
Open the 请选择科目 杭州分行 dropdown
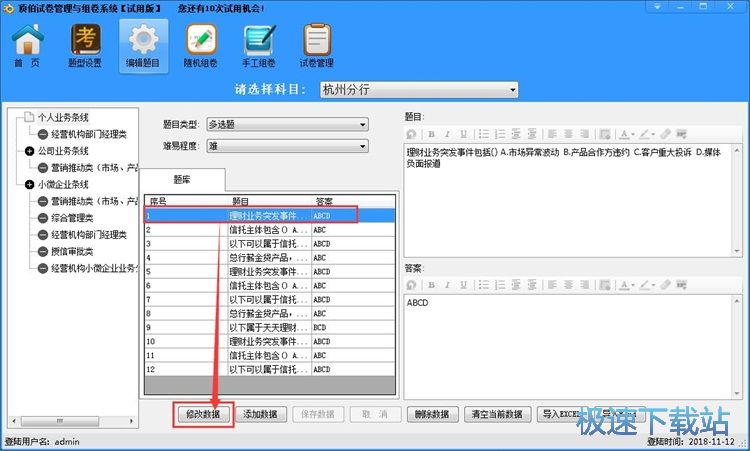tap(419, 89)
